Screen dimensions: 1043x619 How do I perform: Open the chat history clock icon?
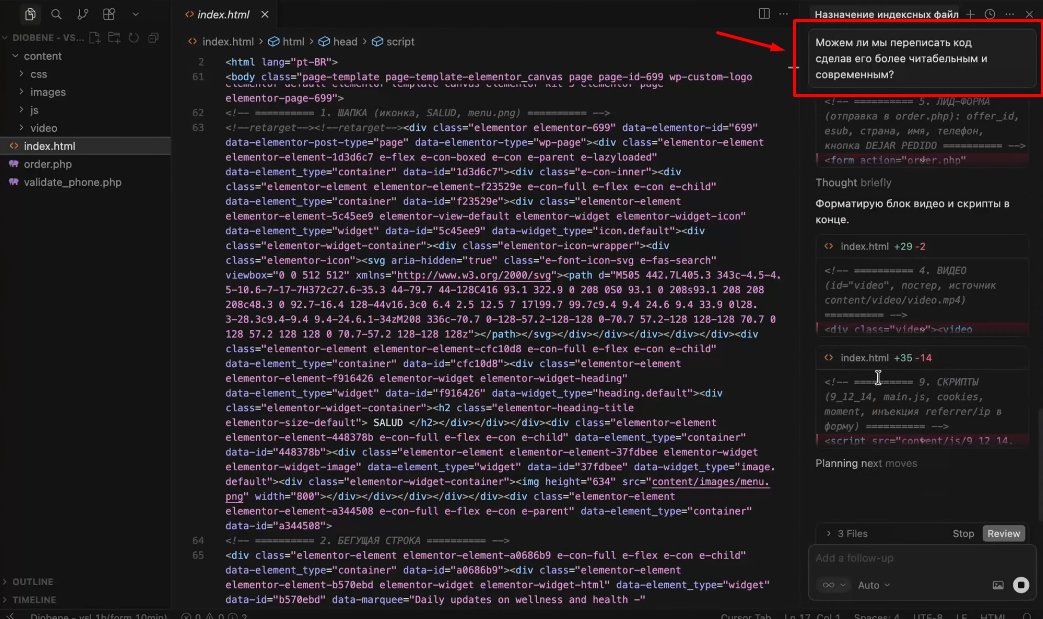click(990, 14)
